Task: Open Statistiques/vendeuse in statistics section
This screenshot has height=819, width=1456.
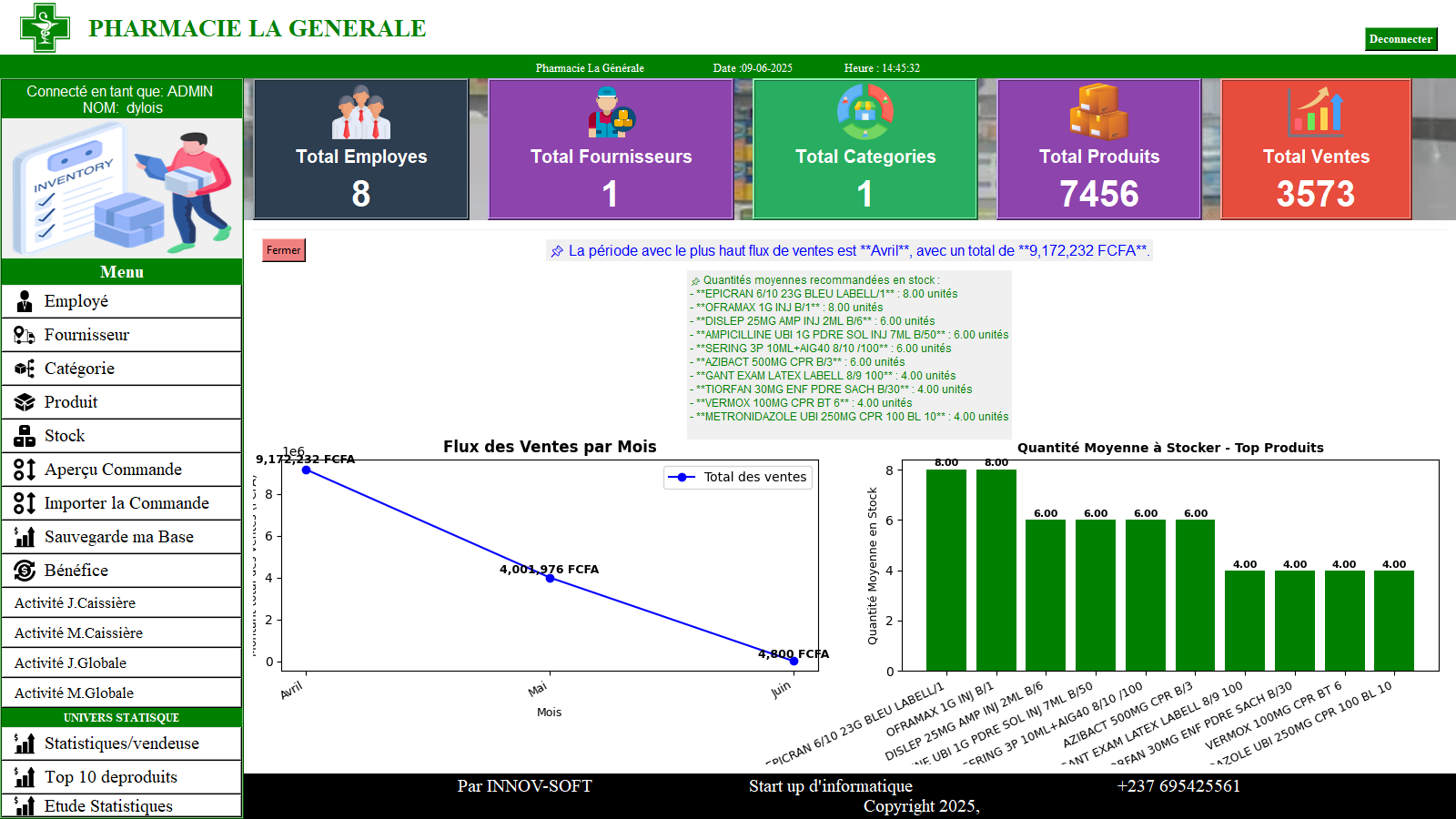Action: coord(121,743)
